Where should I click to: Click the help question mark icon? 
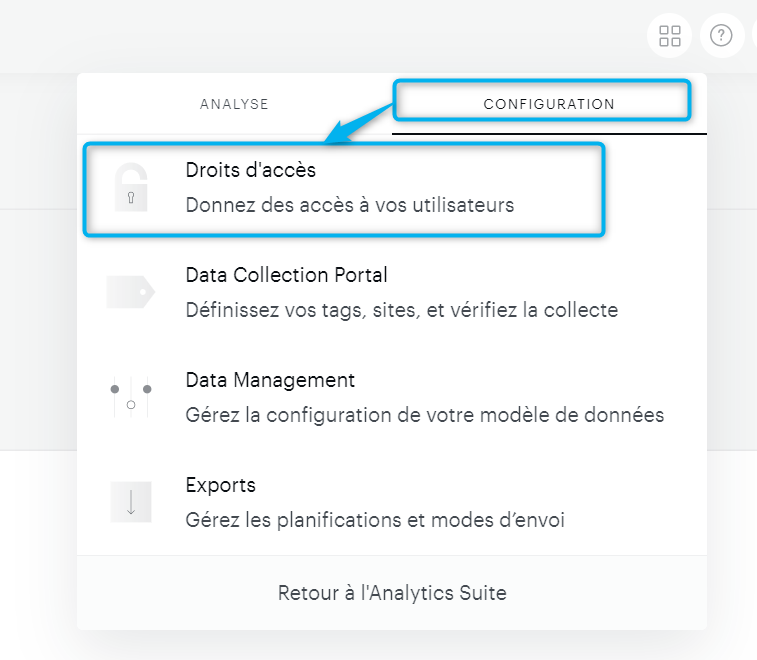click(721, 36)
